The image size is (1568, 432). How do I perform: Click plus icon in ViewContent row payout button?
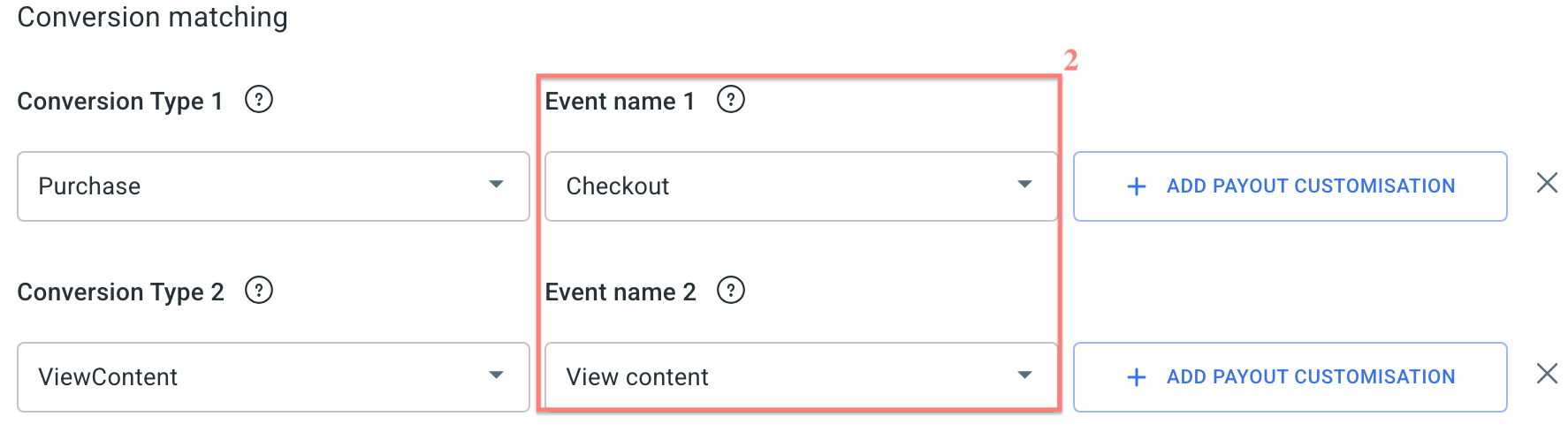1137,377
